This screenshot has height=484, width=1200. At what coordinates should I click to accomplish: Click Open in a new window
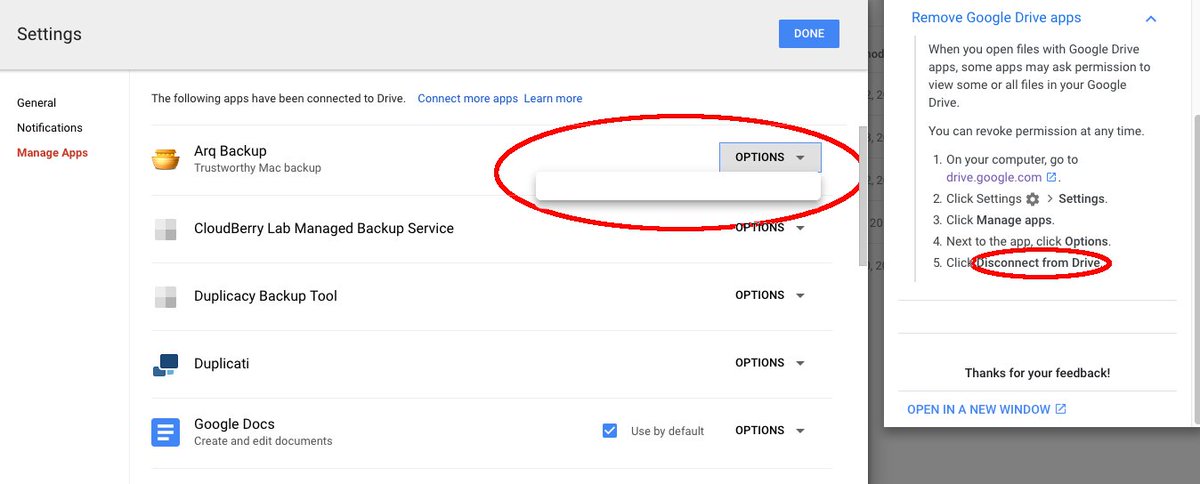pyautogui.click(x=979, y=409)
